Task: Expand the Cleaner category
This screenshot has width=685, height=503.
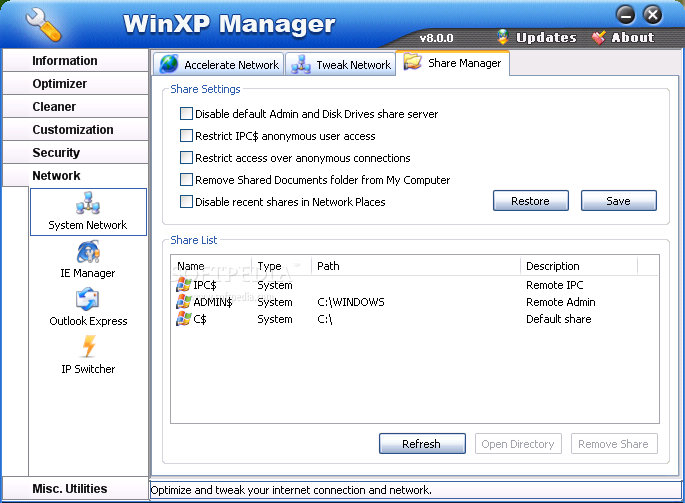Action: coord(76,107)
